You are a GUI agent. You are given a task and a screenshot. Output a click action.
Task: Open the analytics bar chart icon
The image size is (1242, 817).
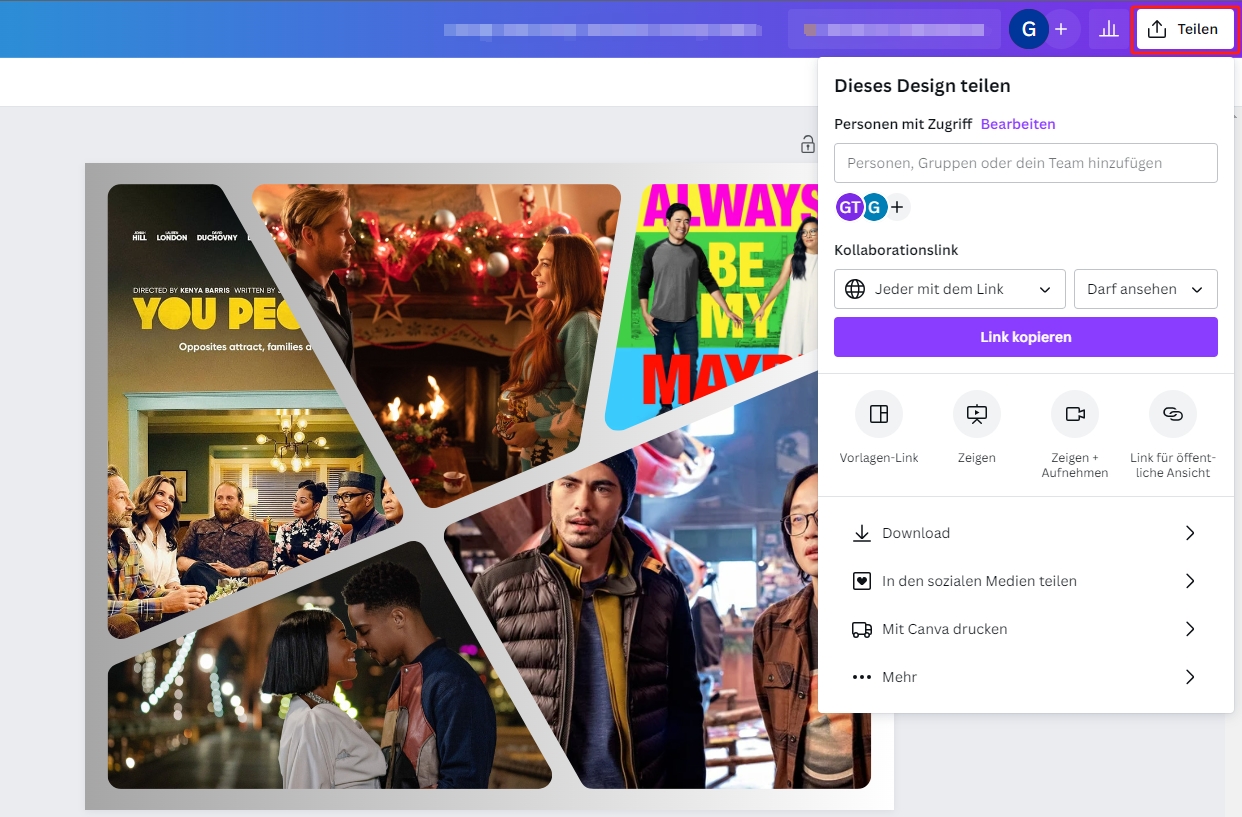(1109, 29)
